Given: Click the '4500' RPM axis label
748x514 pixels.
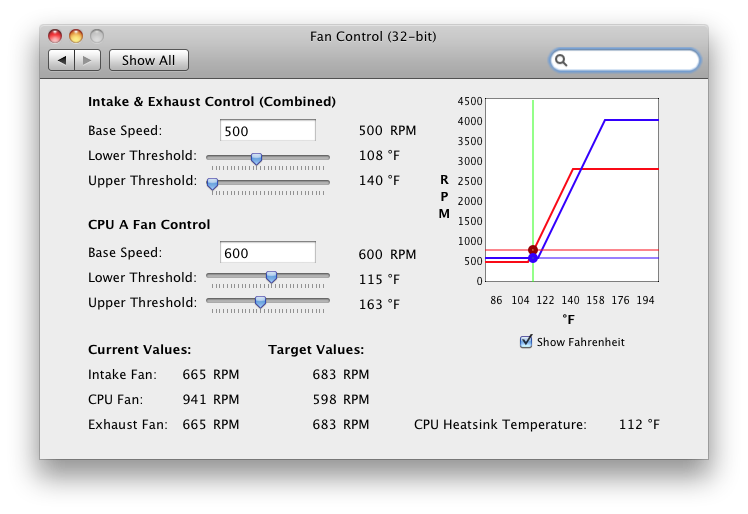Looking at the screenshot, I should (x=470, y=101).
